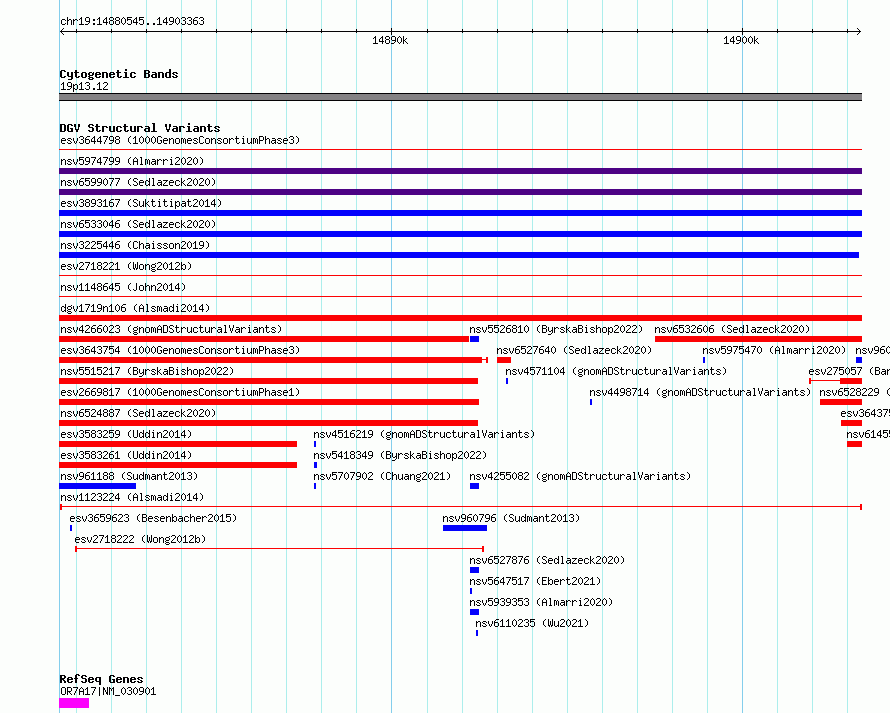Select the red nsv6532606 variant bar

click(758, 339)
